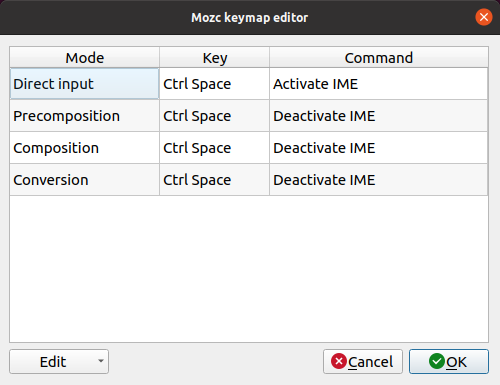Screen dimensions: 500x385
Task: Sort by the Command column header
Action: tap(379, 57)
